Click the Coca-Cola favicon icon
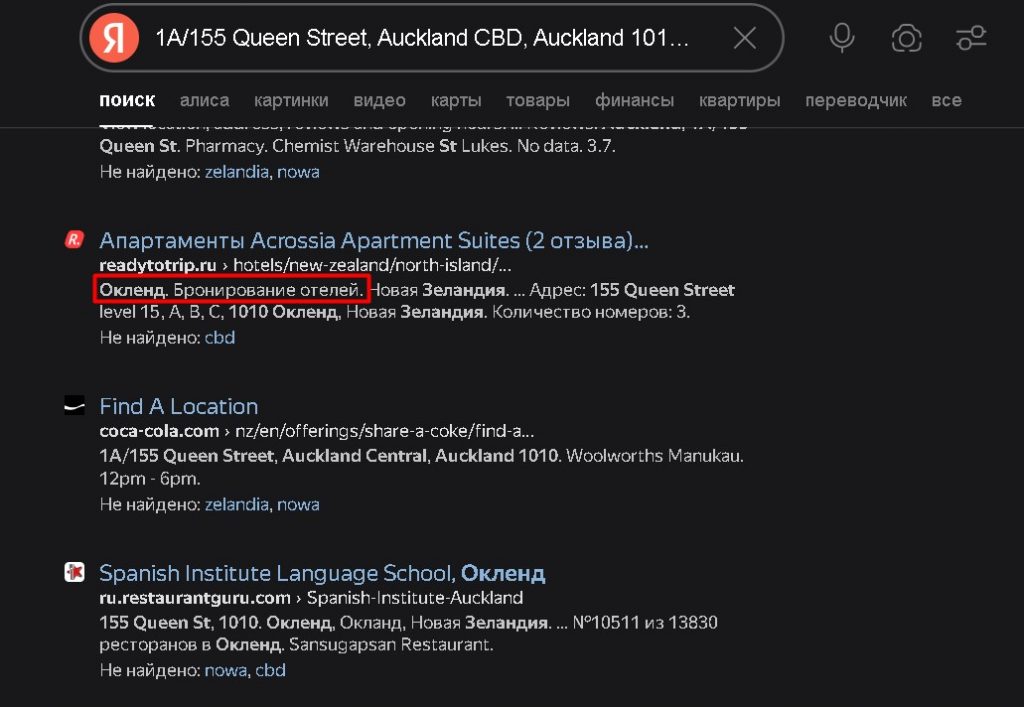1024x707 pixels. coord(74,406)
